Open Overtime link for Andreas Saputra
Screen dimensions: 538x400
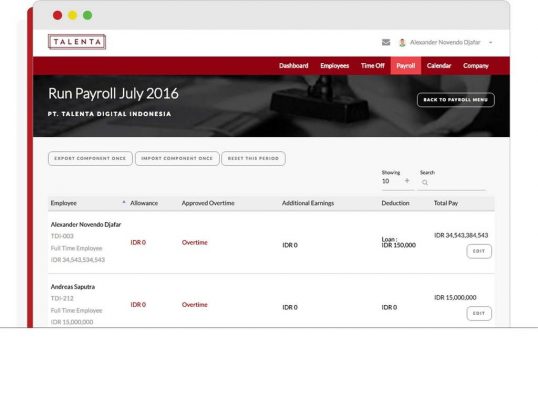coord(195,305)
